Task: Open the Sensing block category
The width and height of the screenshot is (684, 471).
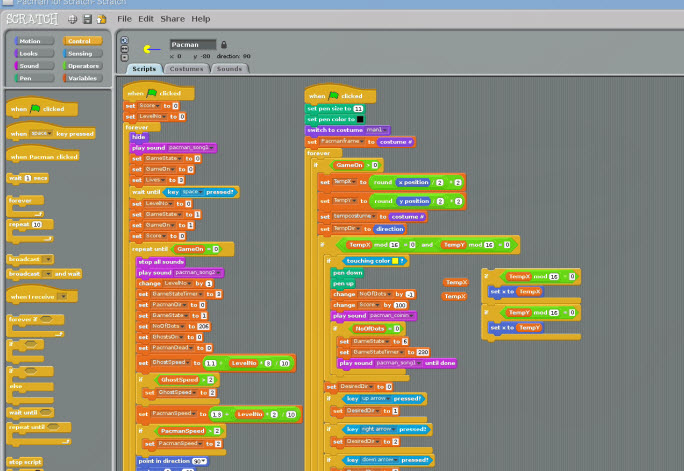Action: [80, 53]
